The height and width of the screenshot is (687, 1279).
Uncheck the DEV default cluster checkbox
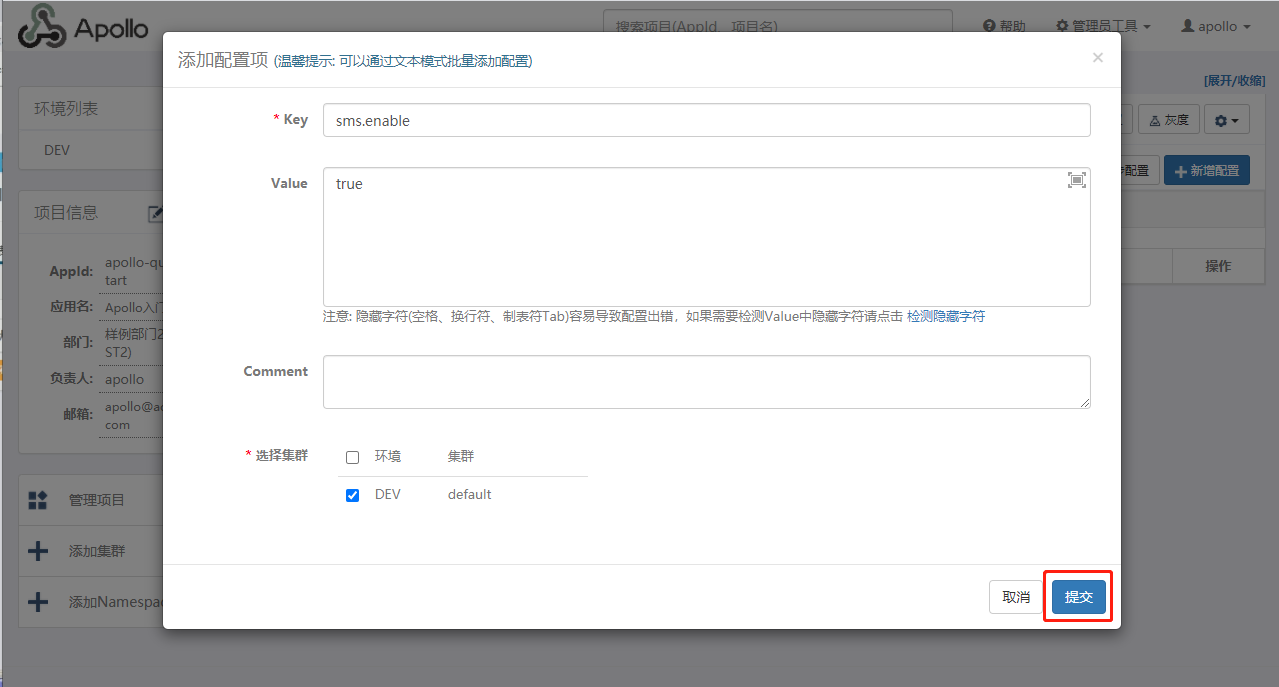352,494
